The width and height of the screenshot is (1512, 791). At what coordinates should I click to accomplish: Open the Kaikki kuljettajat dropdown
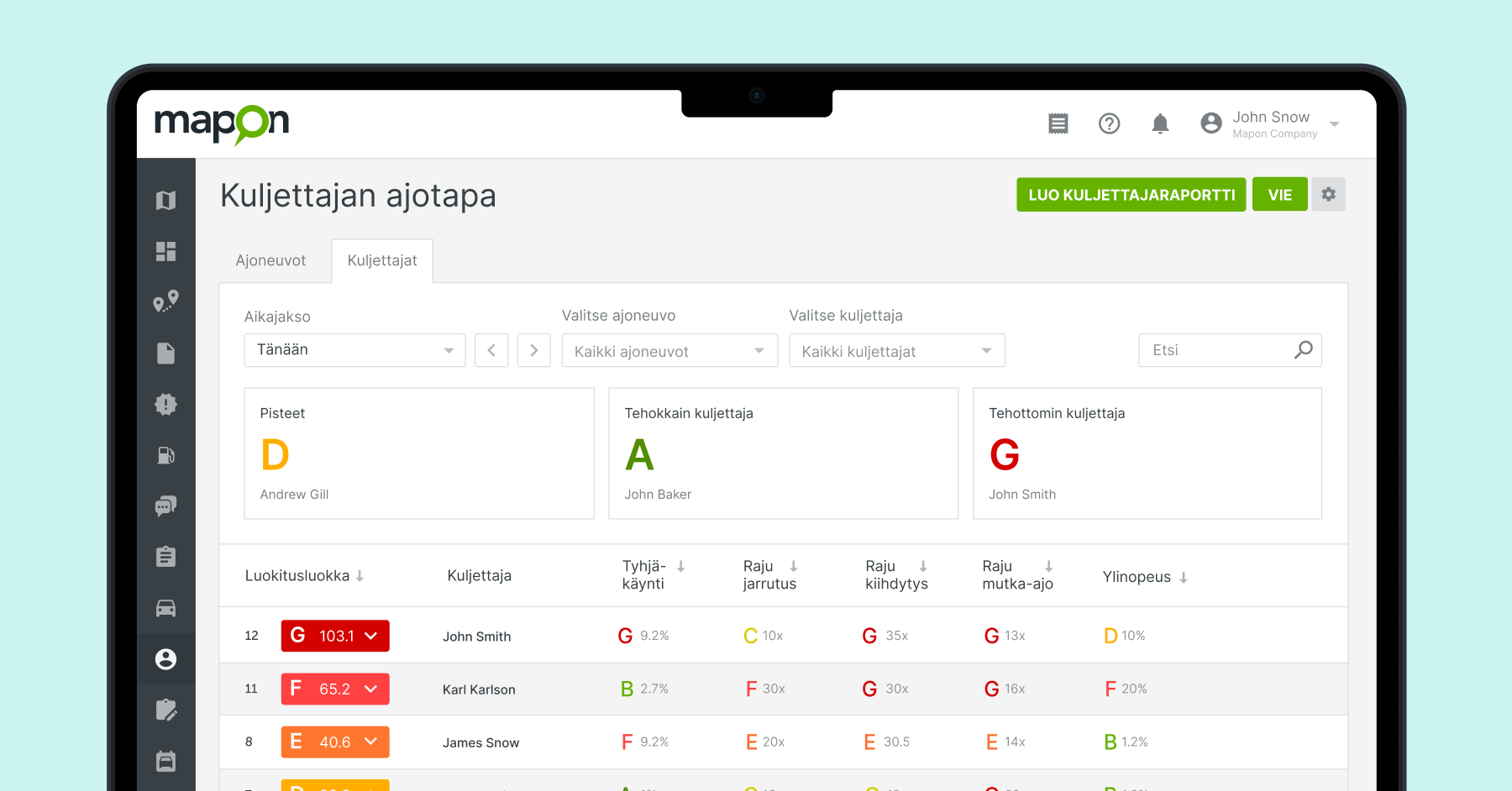coord(896,351)
